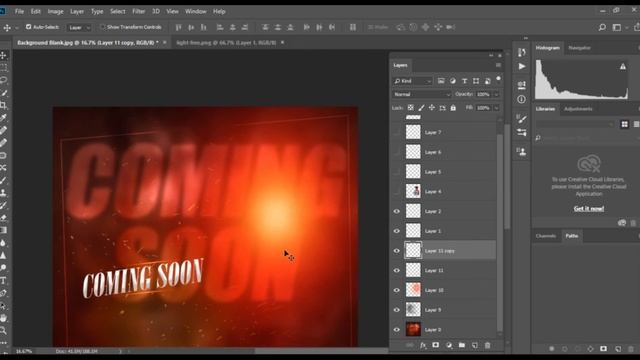Image resolution: width=640 pixels, height=360 pixels.
Task: Open the Kind filter dropdown
Action: (x=413, y=81)
